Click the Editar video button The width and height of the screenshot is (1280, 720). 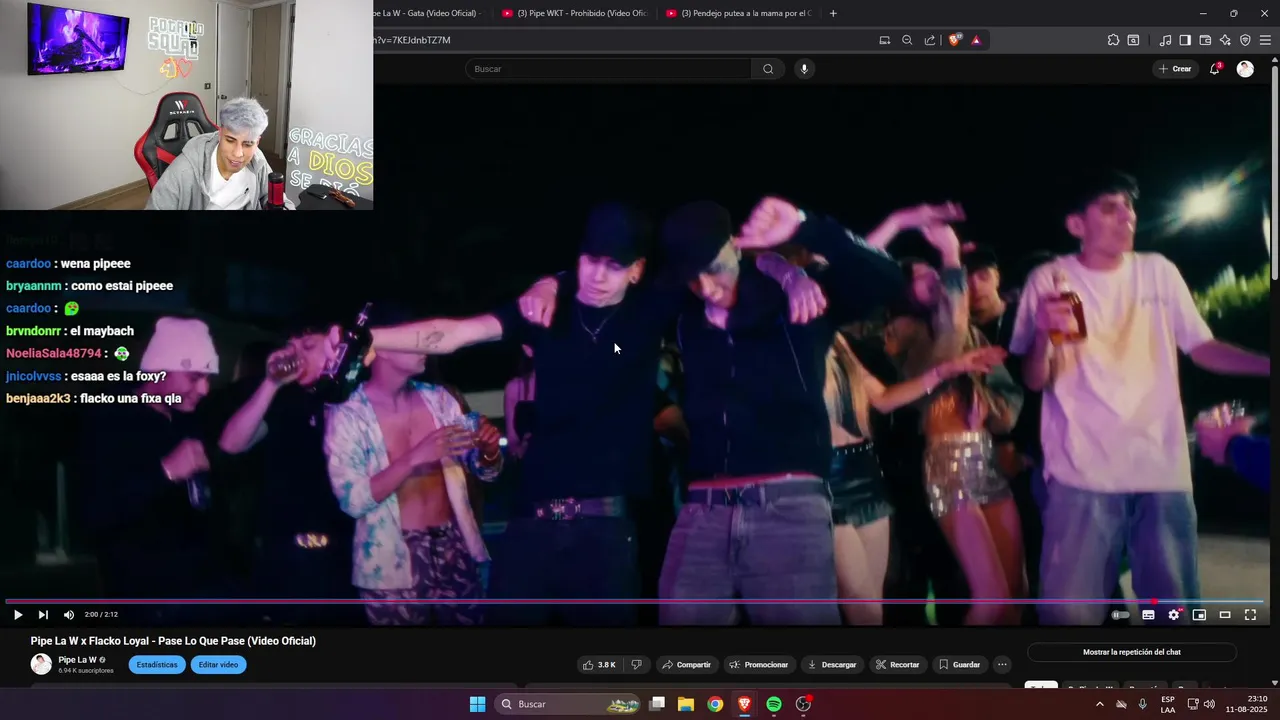(218, 664)
